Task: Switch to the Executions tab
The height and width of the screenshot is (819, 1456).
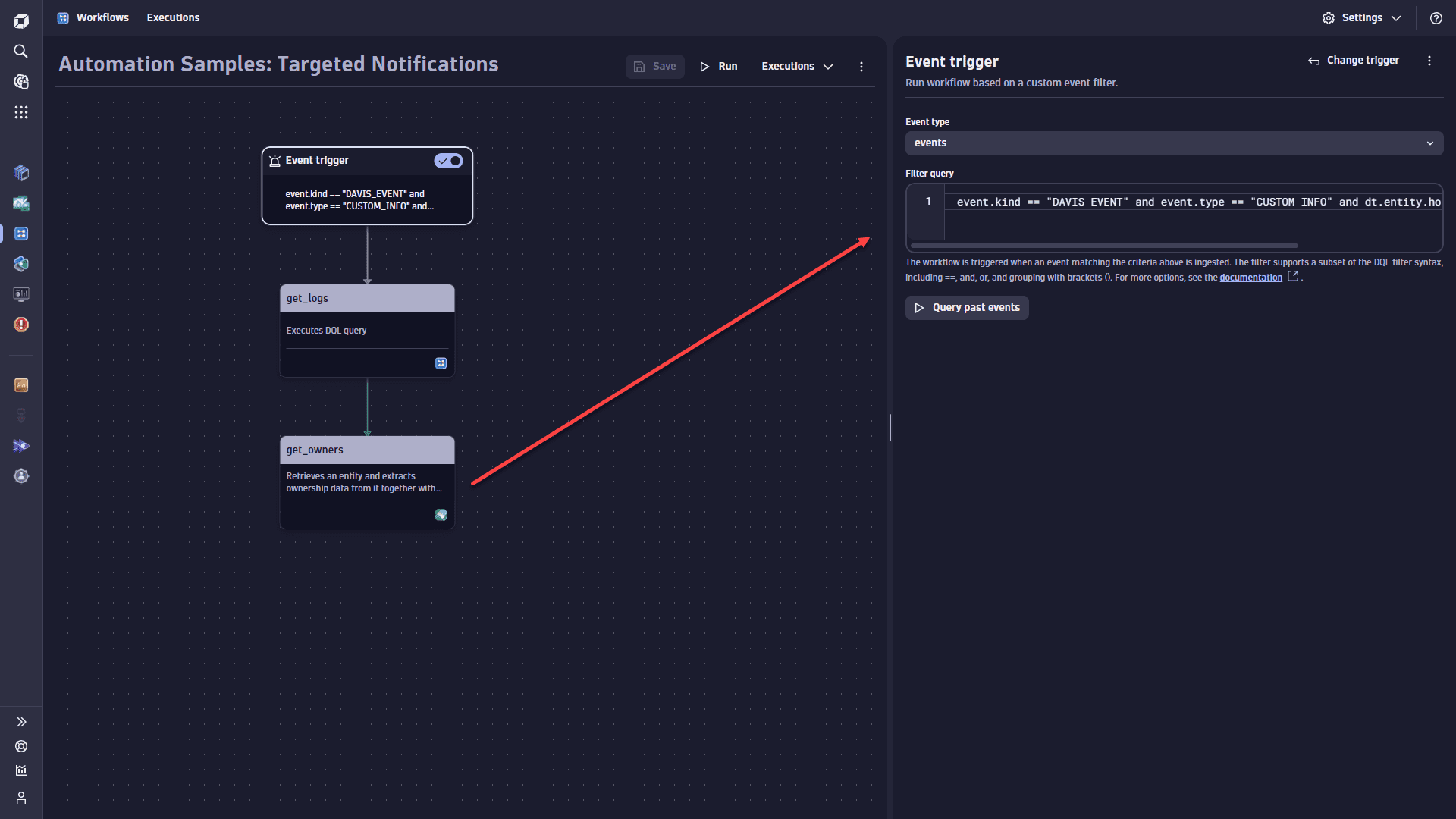Action: (x=173, y=18)
